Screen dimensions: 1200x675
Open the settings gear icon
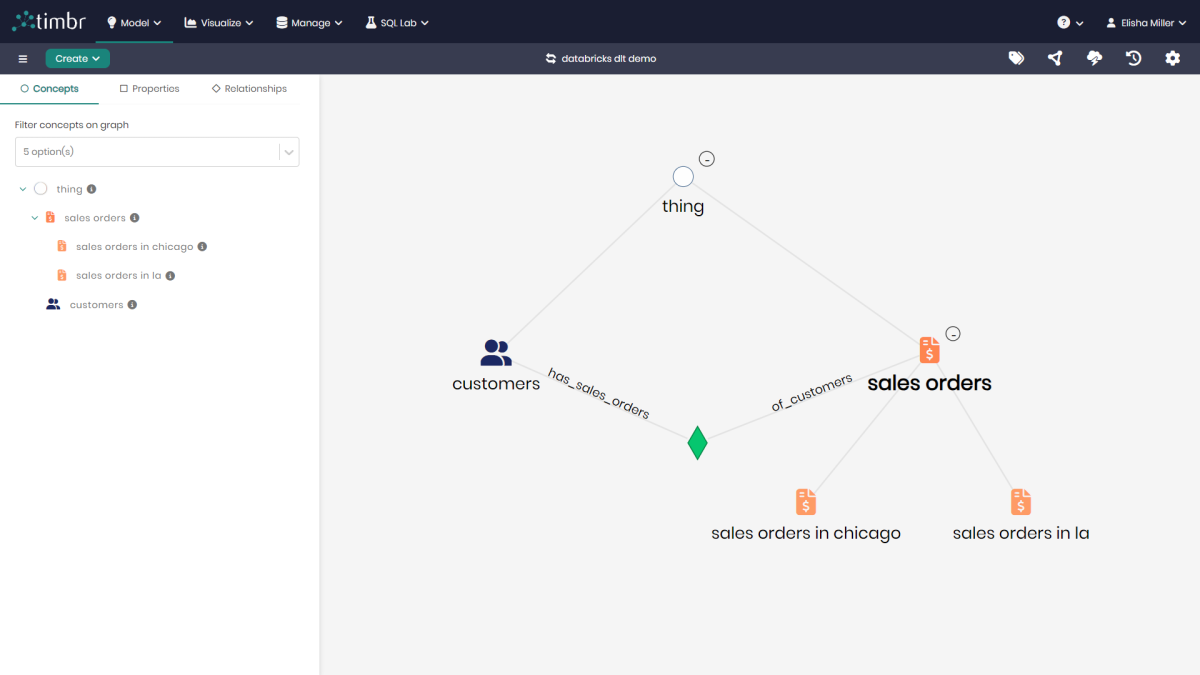click(x=1172, y=58)
